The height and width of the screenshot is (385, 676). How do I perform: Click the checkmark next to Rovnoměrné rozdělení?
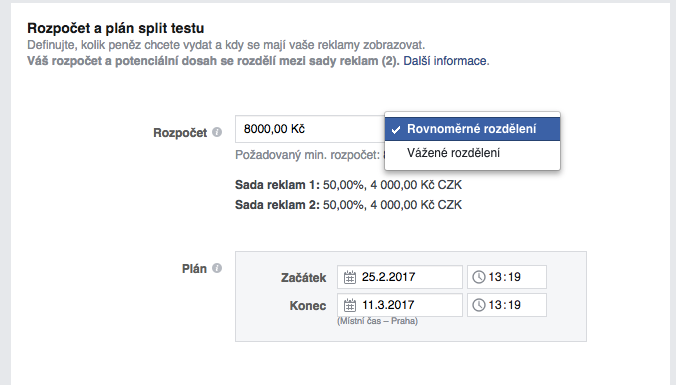(396, 129)
